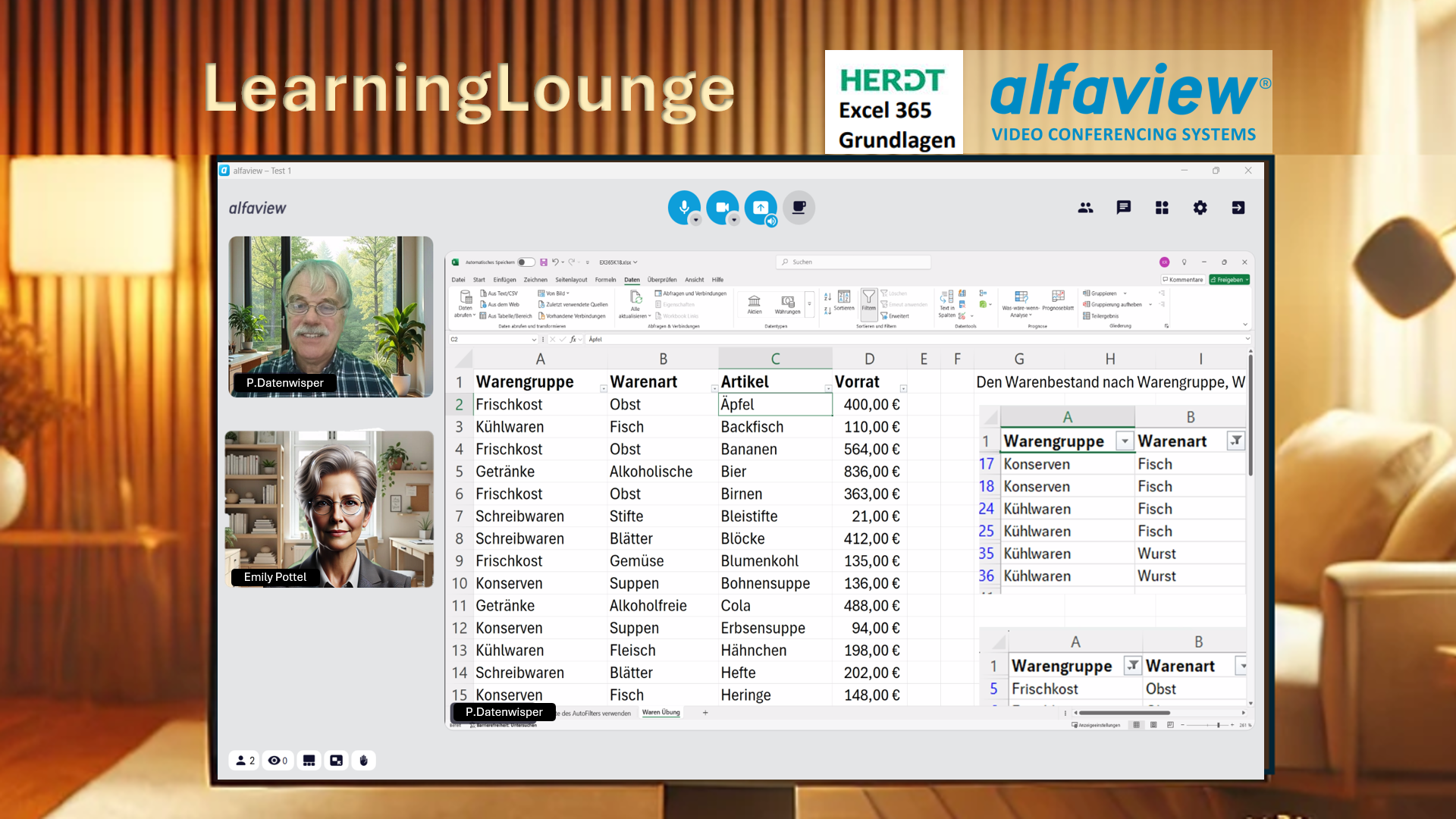The width and height of the screenshot is (1456, 819).
Task: Click the Filtern button in ribbon
Action: (868, 300)
